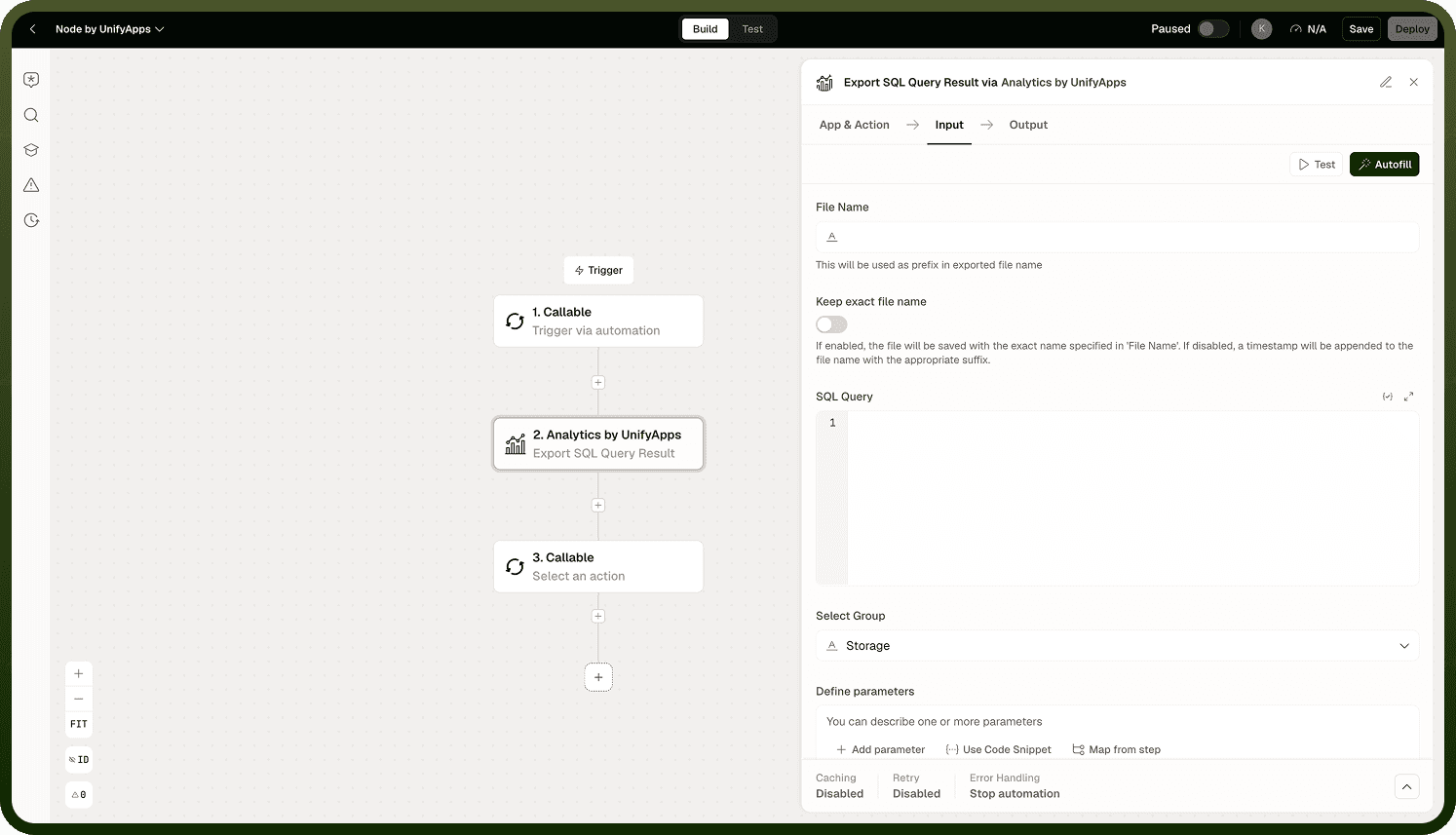Click the back arrow in the header
The width and height of the screenshot is (1456, 835).
tap(33, 29)
